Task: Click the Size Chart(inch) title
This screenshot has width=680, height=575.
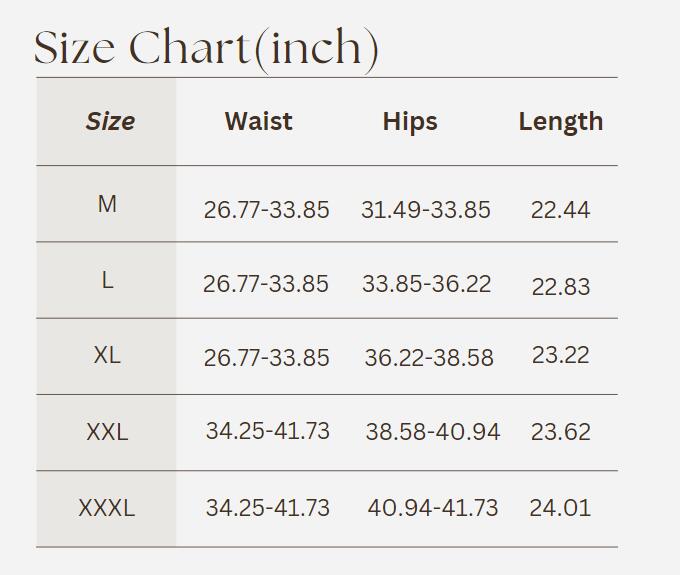Action: (206, 48)
